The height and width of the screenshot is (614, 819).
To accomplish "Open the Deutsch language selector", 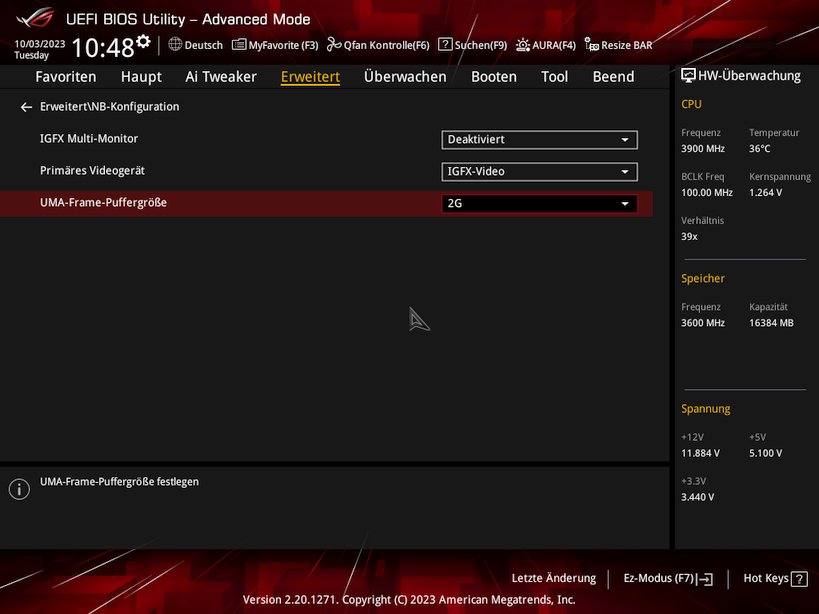I will click(x=197, y=44).
